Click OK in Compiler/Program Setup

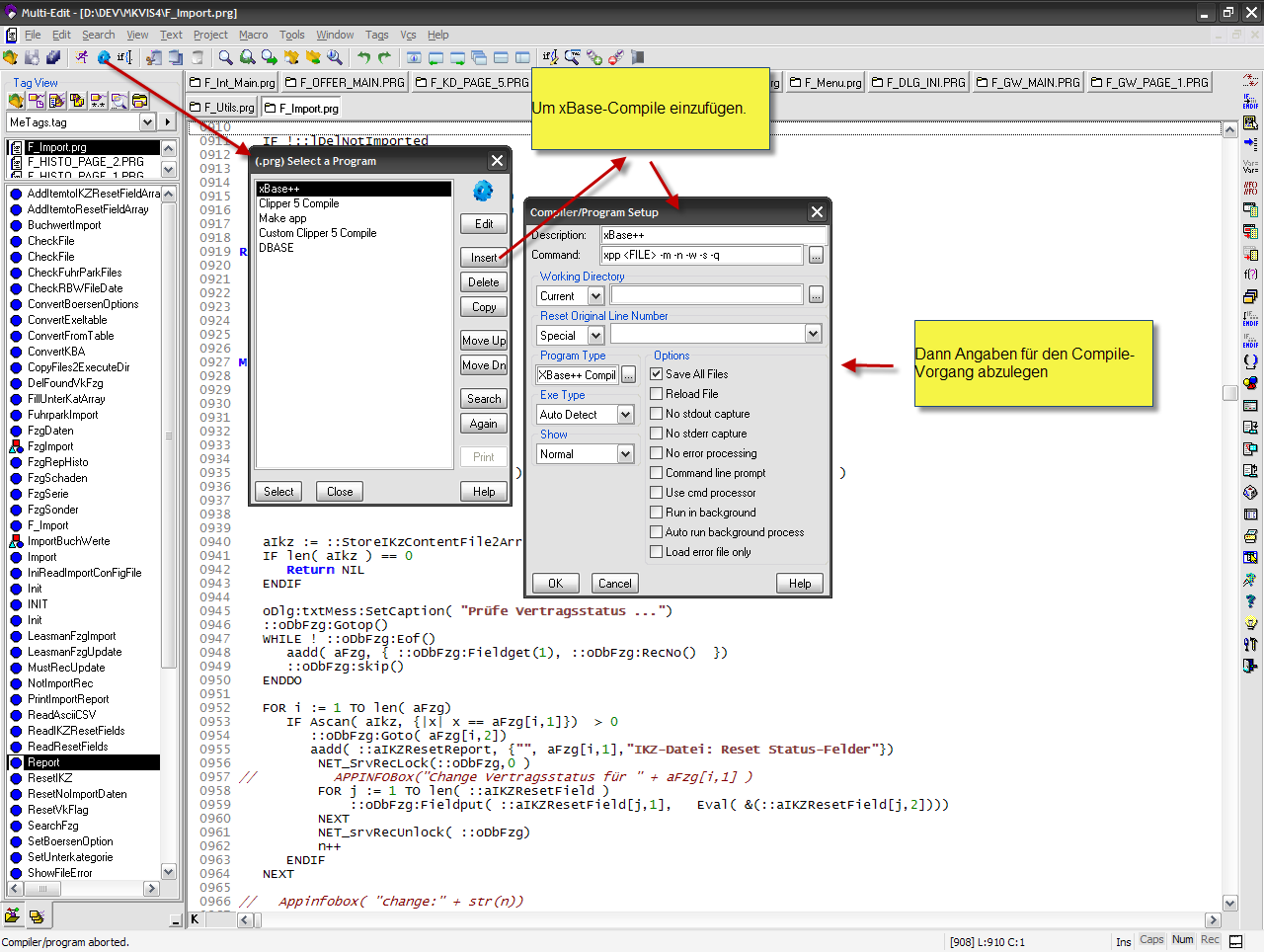pos(556,584)
